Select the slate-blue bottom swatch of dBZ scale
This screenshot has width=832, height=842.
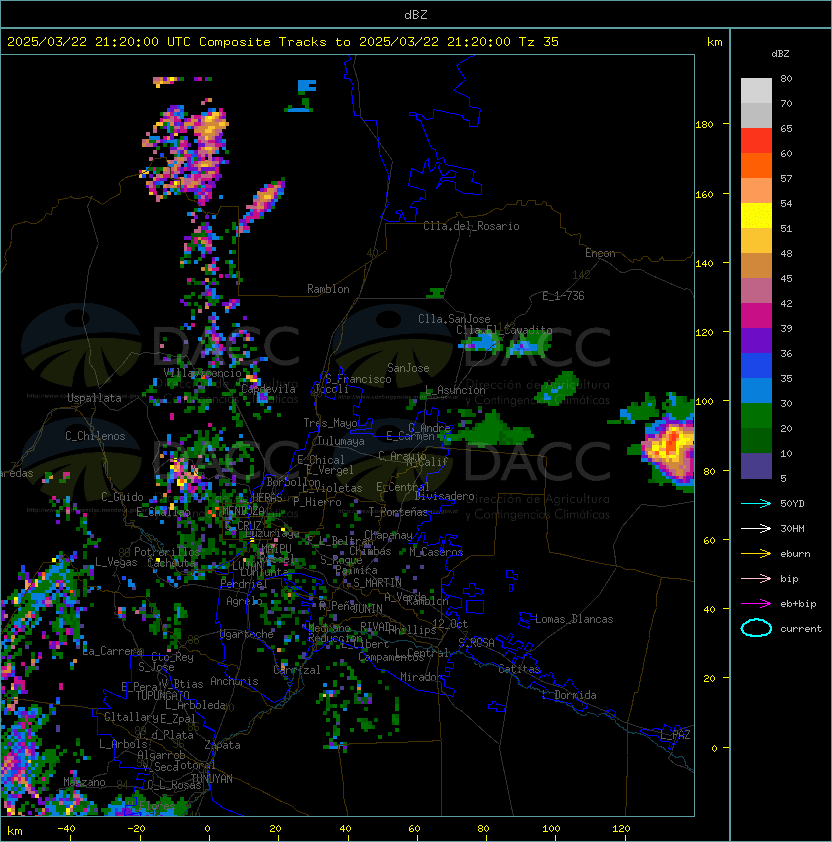click(756, 466)
